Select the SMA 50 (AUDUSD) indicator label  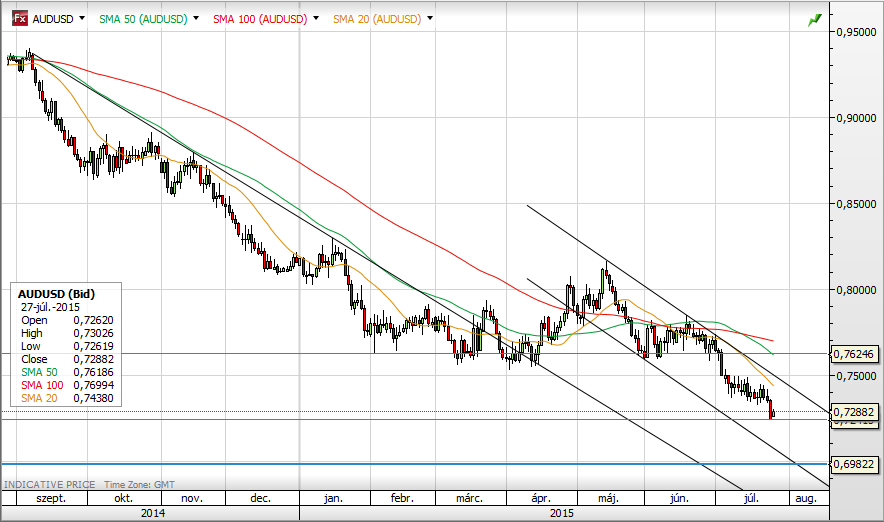point(144,19)
